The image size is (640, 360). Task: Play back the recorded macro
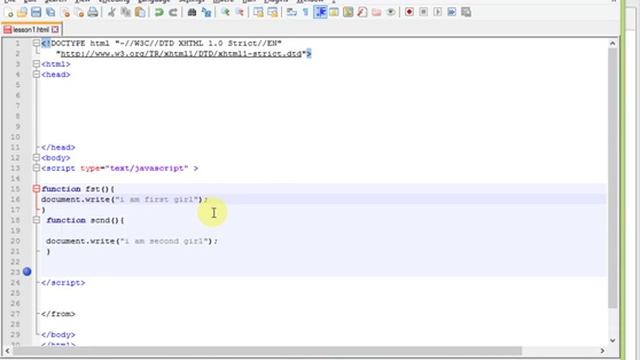point(438,12)
